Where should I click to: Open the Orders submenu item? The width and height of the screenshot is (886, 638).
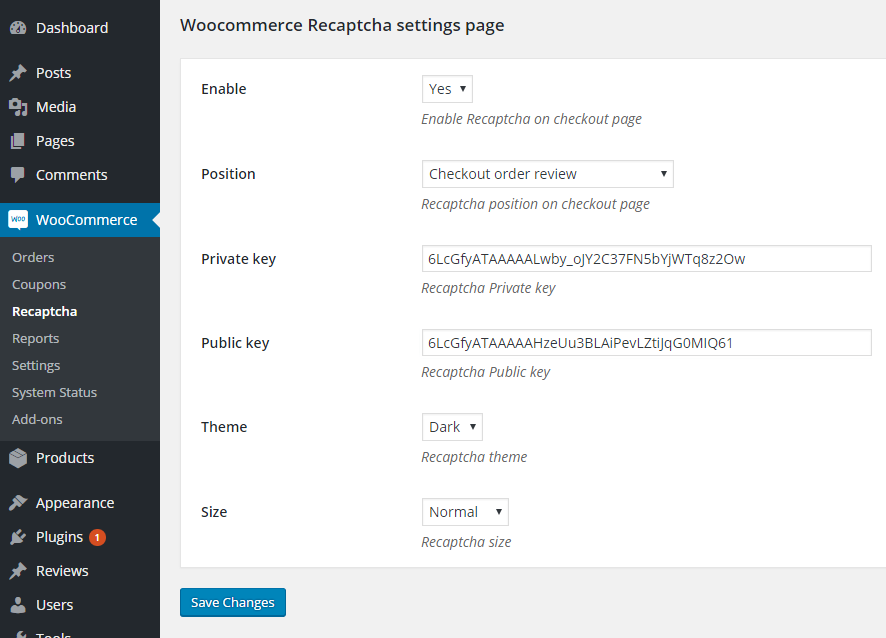pyautogui.click(x=33, y=257)
